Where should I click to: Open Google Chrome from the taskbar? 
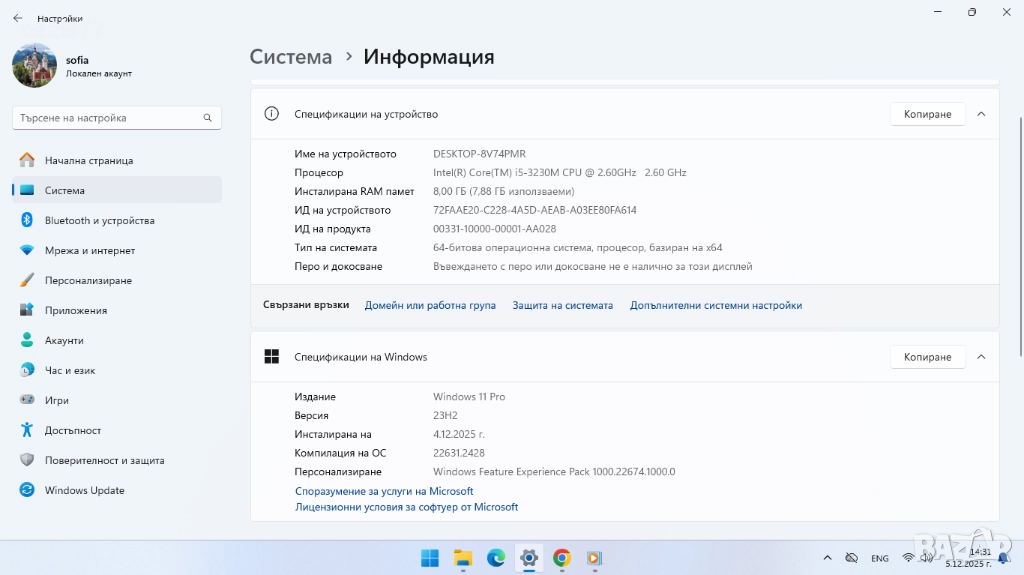click(x=562, y=558)
